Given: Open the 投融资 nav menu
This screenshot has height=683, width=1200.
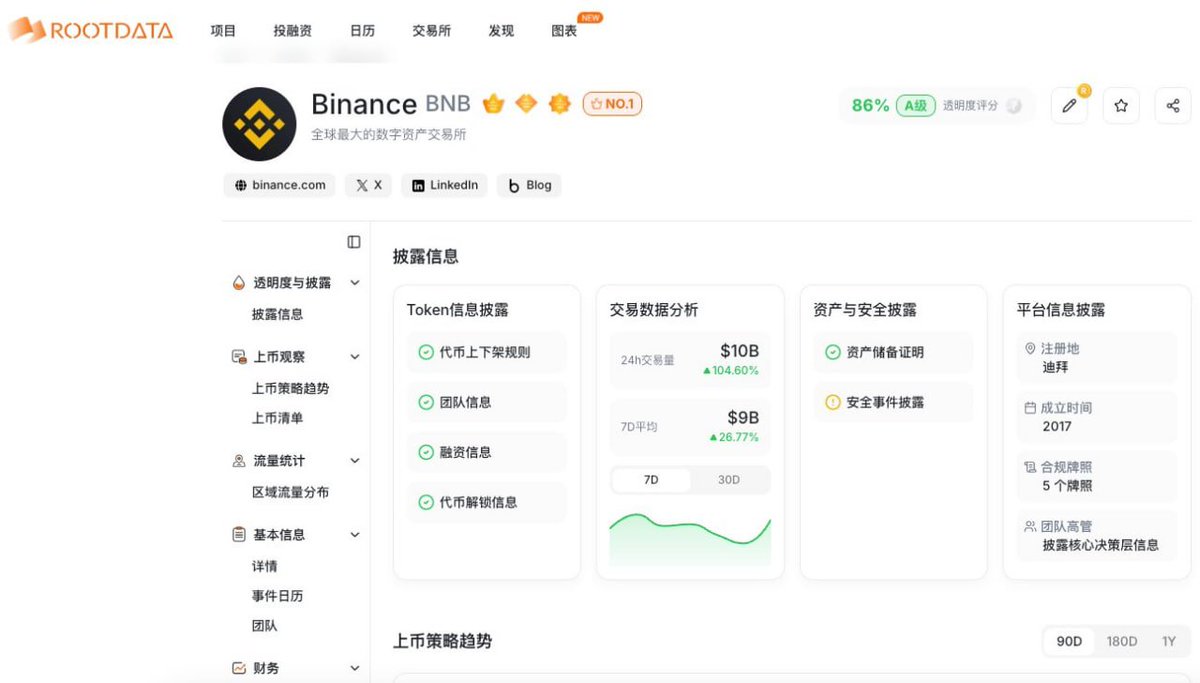Looking at the screenshot, I should point(292,31).
